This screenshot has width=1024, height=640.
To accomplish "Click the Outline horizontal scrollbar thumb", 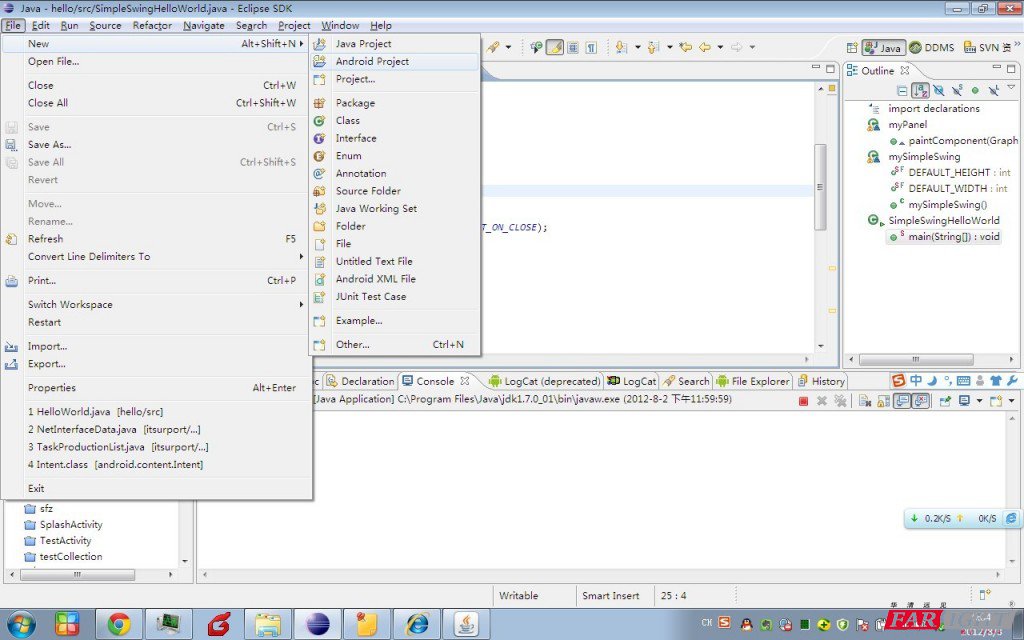I will (916, 360).
